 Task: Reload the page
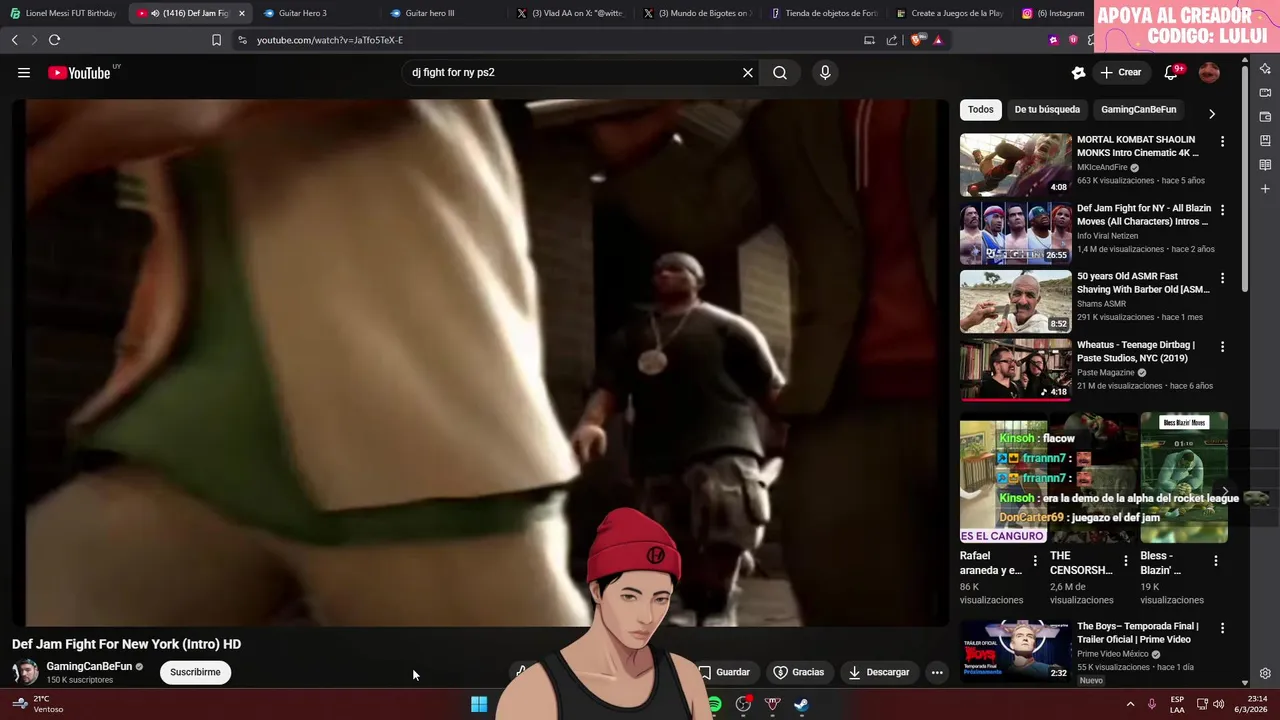coord(54,40)
